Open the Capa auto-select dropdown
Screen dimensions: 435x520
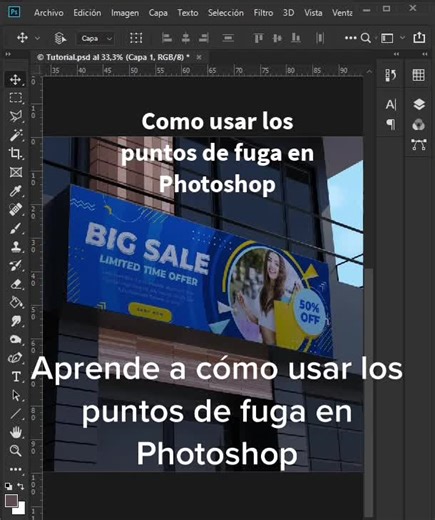point(96,39)
